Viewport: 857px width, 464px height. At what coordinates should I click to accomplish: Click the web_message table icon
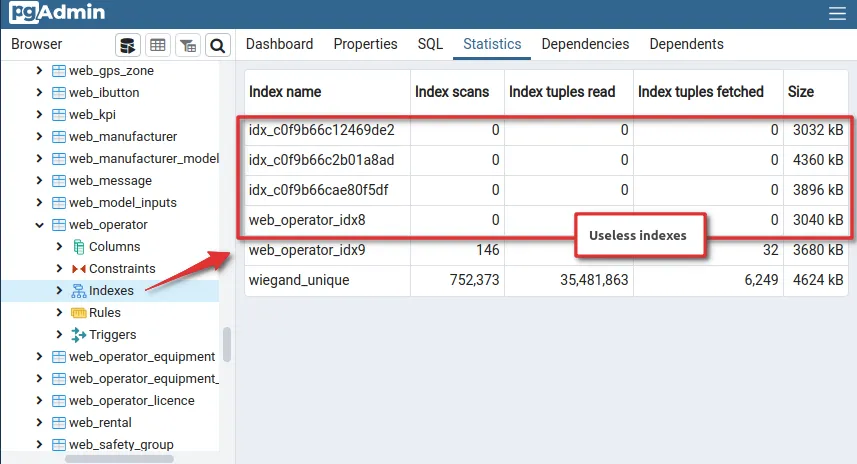(58, 181)
